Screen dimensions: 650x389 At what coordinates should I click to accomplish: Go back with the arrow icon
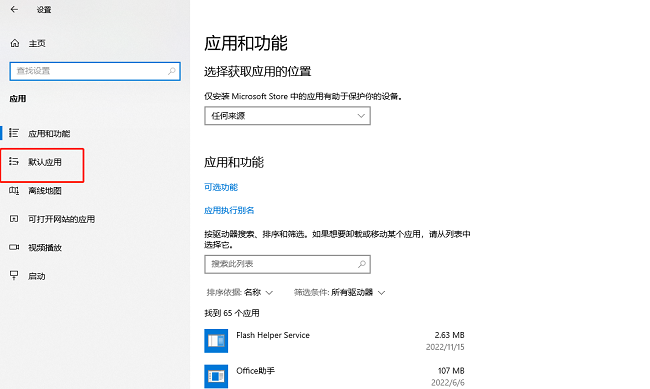(14, 9)
